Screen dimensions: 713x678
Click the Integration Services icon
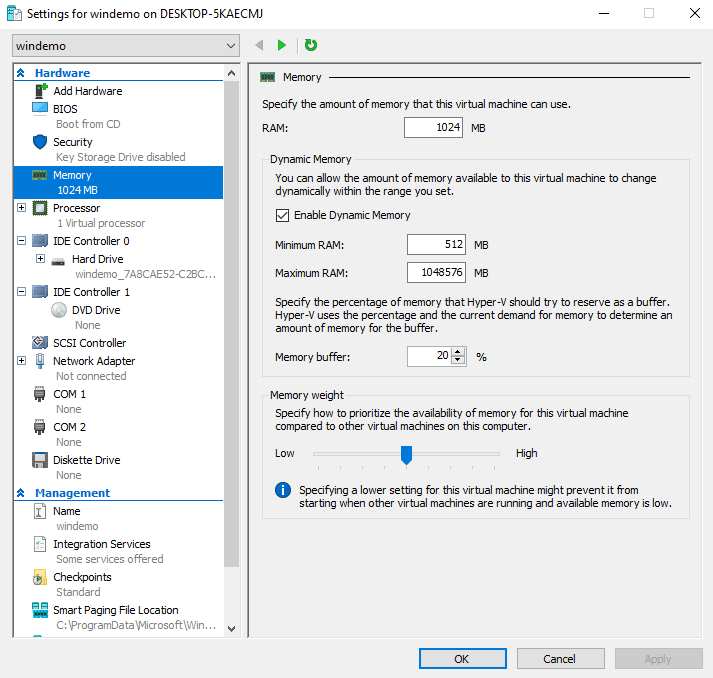tap(40, 544)
